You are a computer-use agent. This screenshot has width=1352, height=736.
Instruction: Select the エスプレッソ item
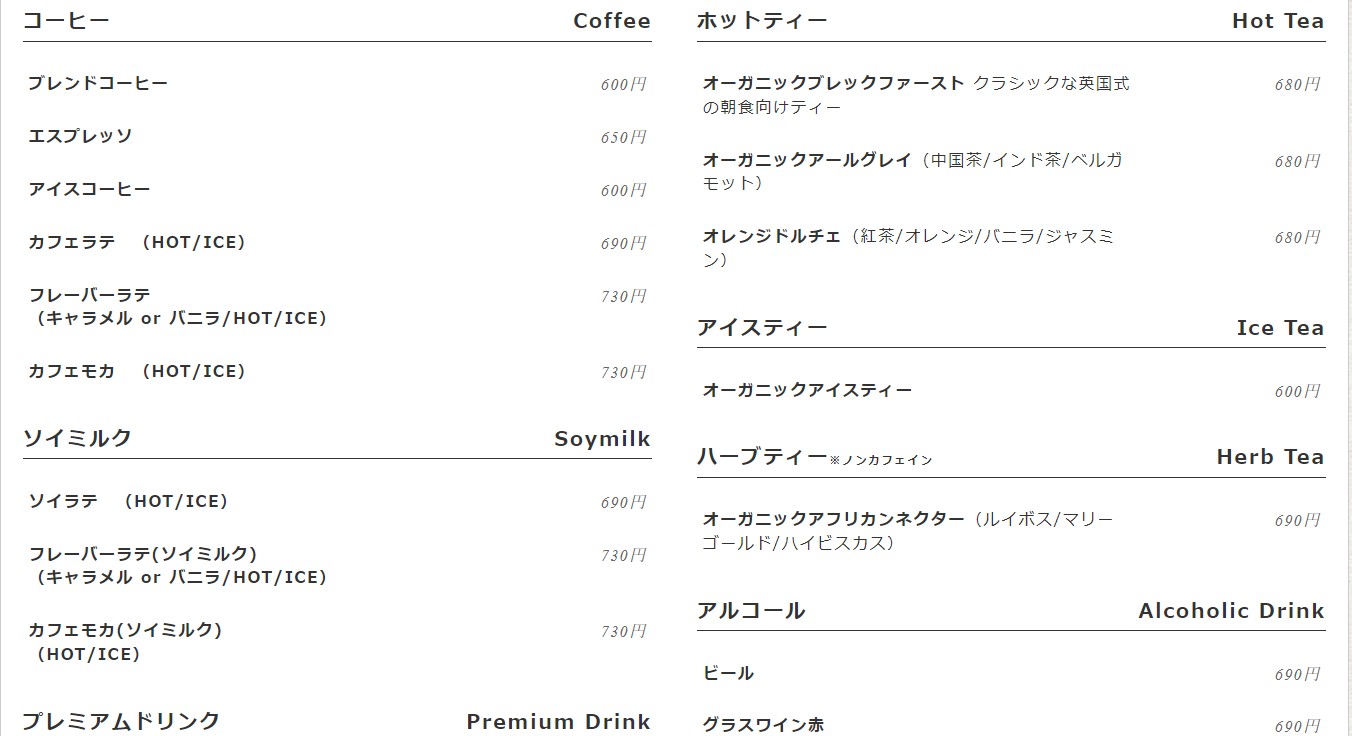[80, 136]
